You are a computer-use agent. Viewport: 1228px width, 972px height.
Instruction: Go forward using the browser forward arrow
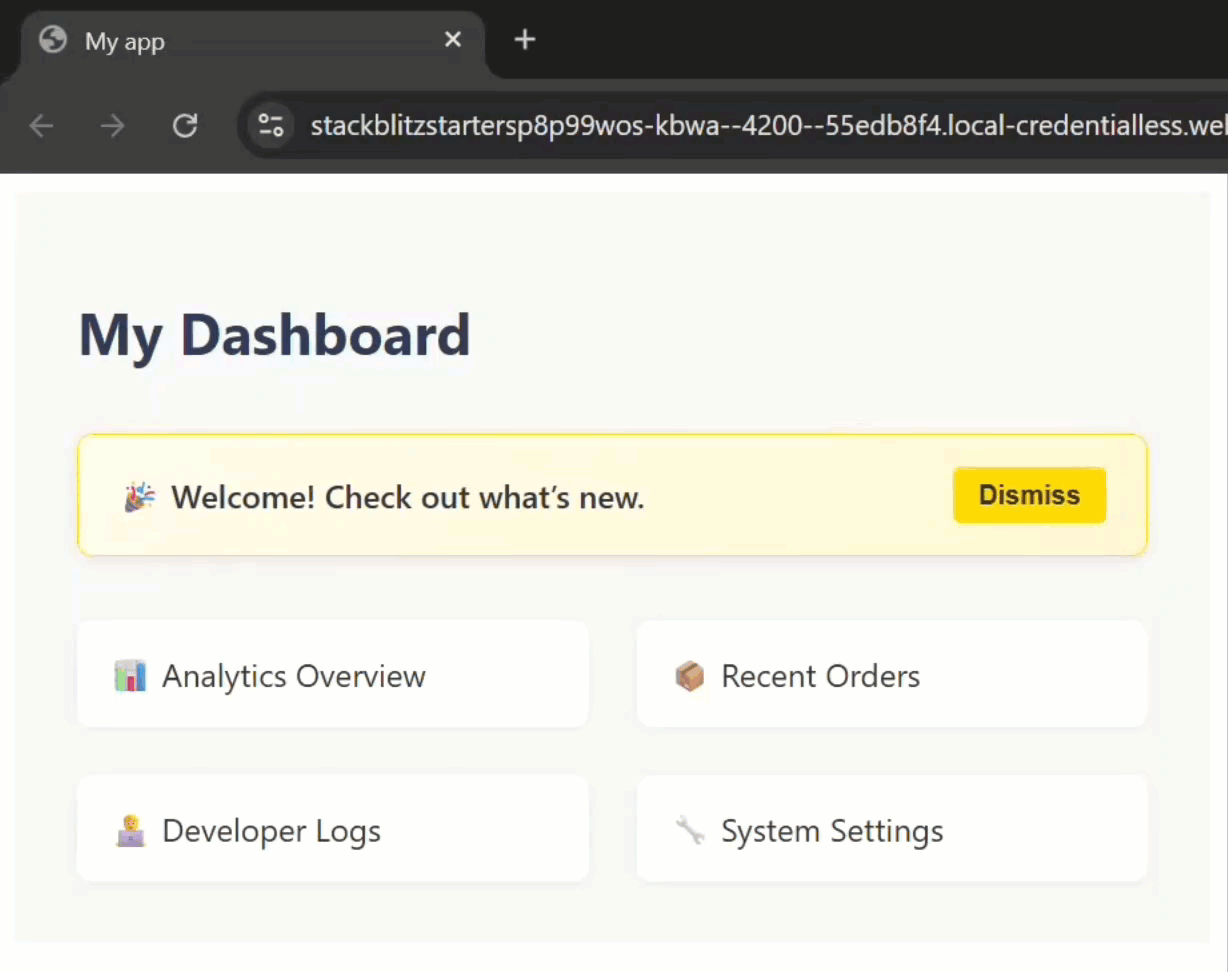(113, 126)
